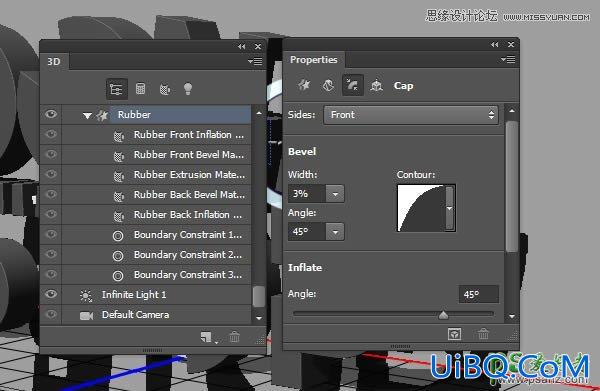Close the Properties panel
This screenshot has width=600, height=391.
[511, 45]
